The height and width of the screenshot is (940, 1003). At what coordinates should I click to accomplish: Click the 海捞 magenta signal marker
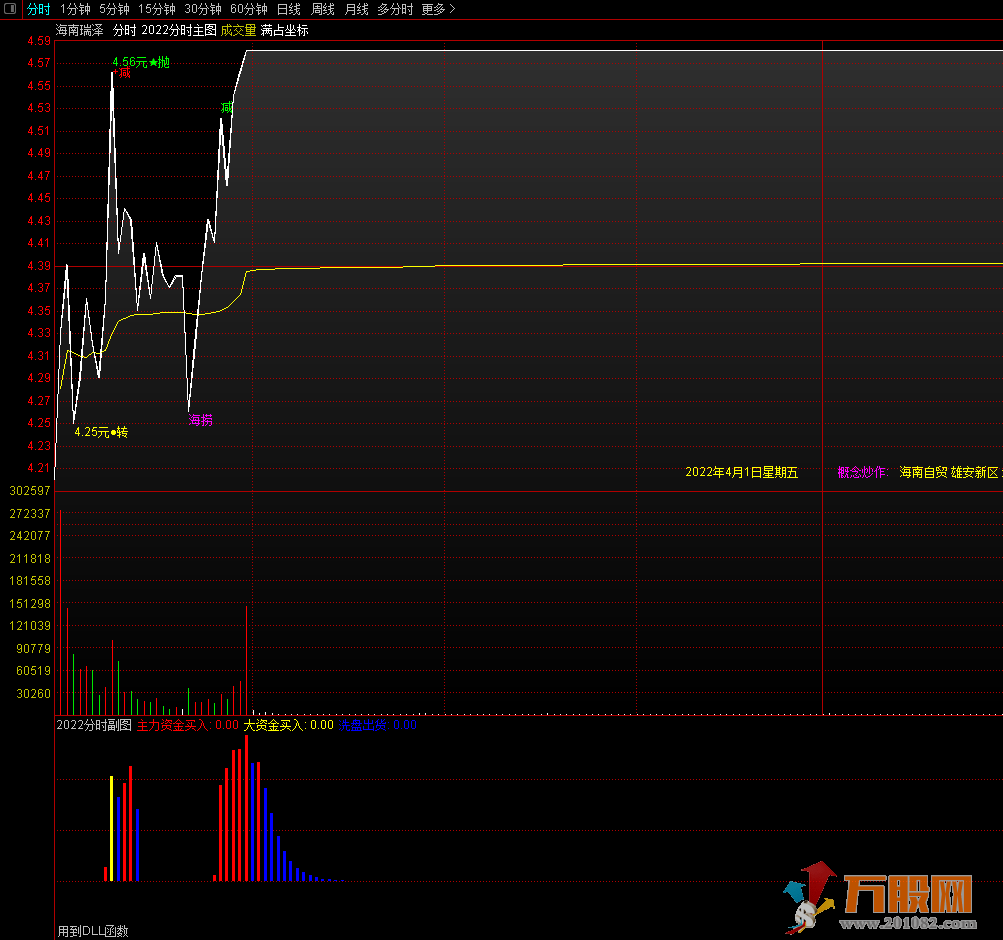(200, 420)
